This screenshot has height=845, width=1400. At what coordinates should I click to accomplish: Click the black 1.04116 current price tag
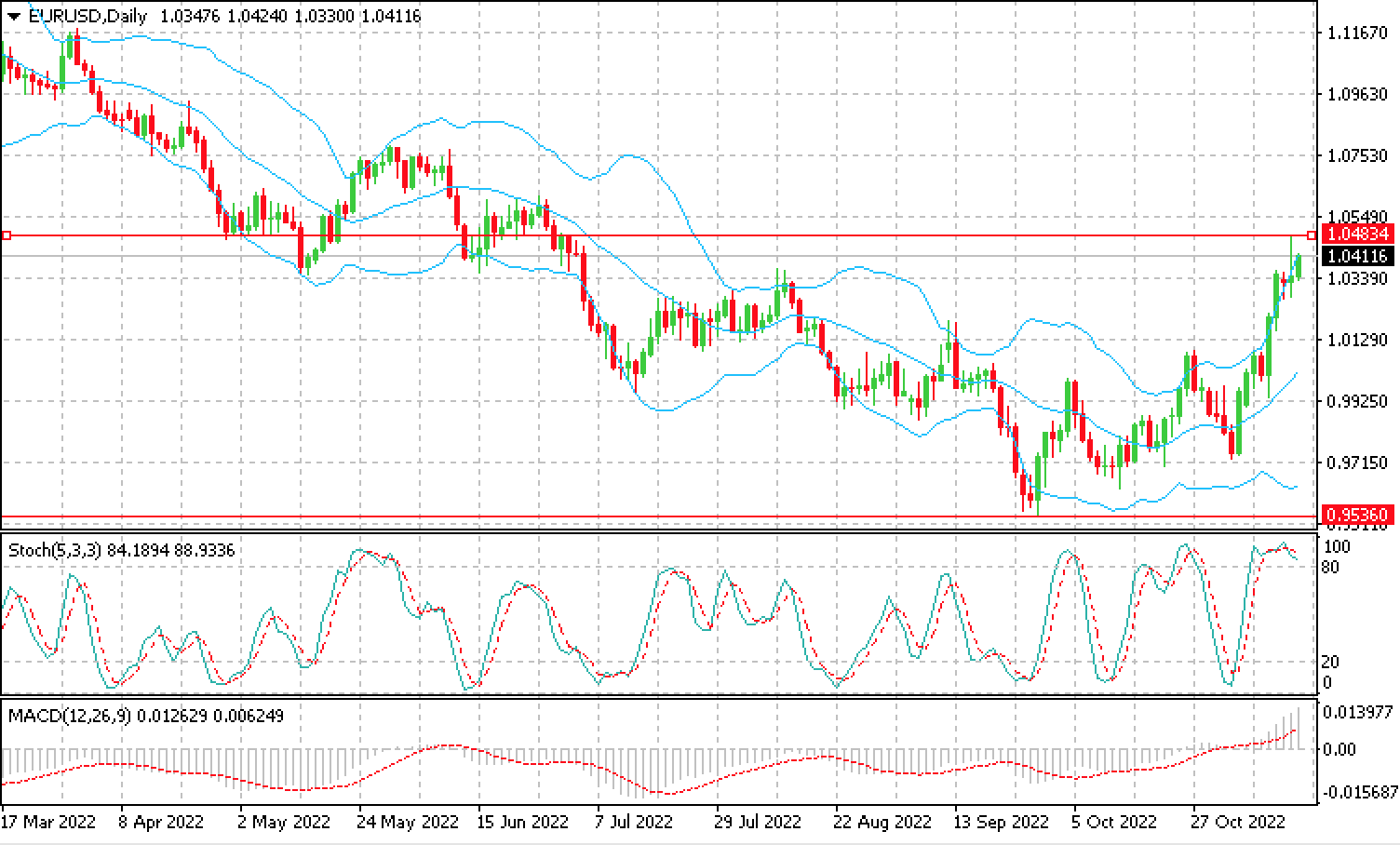(x=1358, y=256)
